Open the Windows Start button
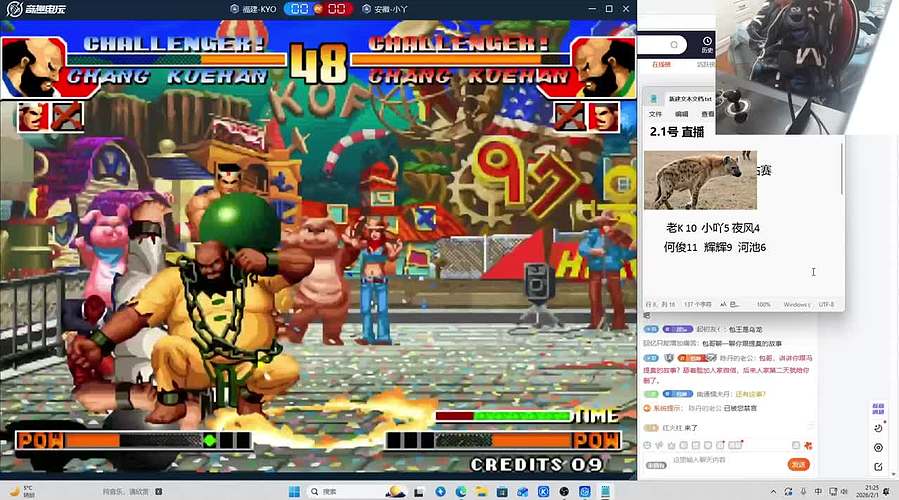The height and width of the screenshot is (500, 899). tap(295, 491)
